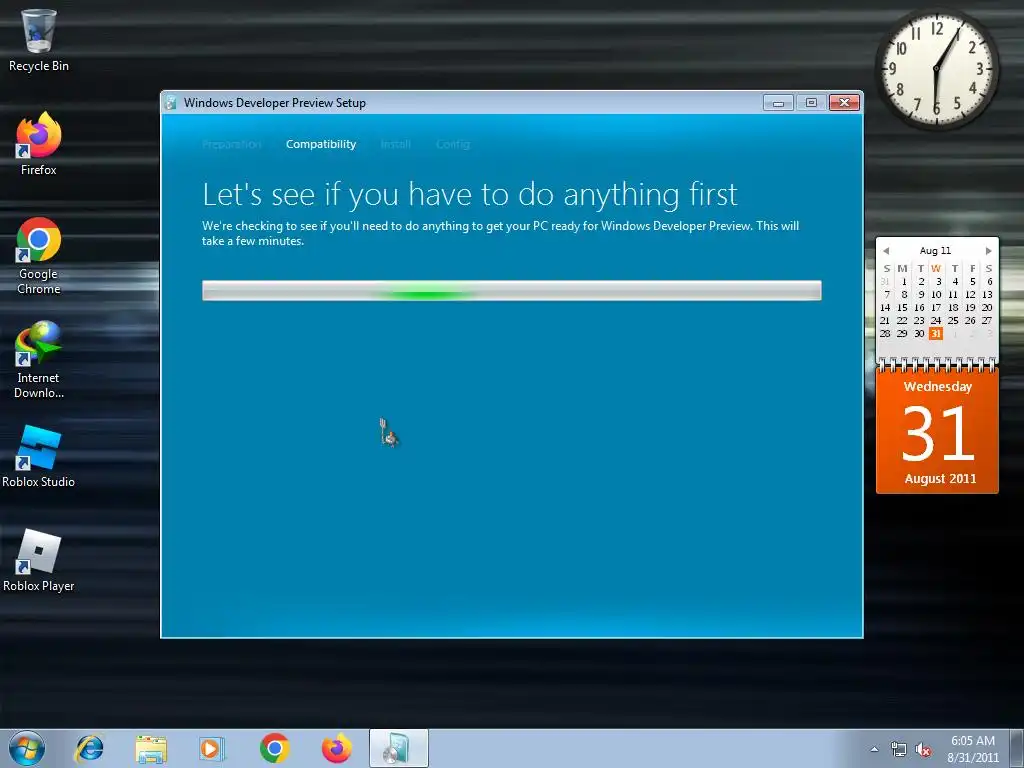This screenshot has height=768, width=1024.
Task: Select day 15 in the calendar gadget
Action: tap(902, 308)
